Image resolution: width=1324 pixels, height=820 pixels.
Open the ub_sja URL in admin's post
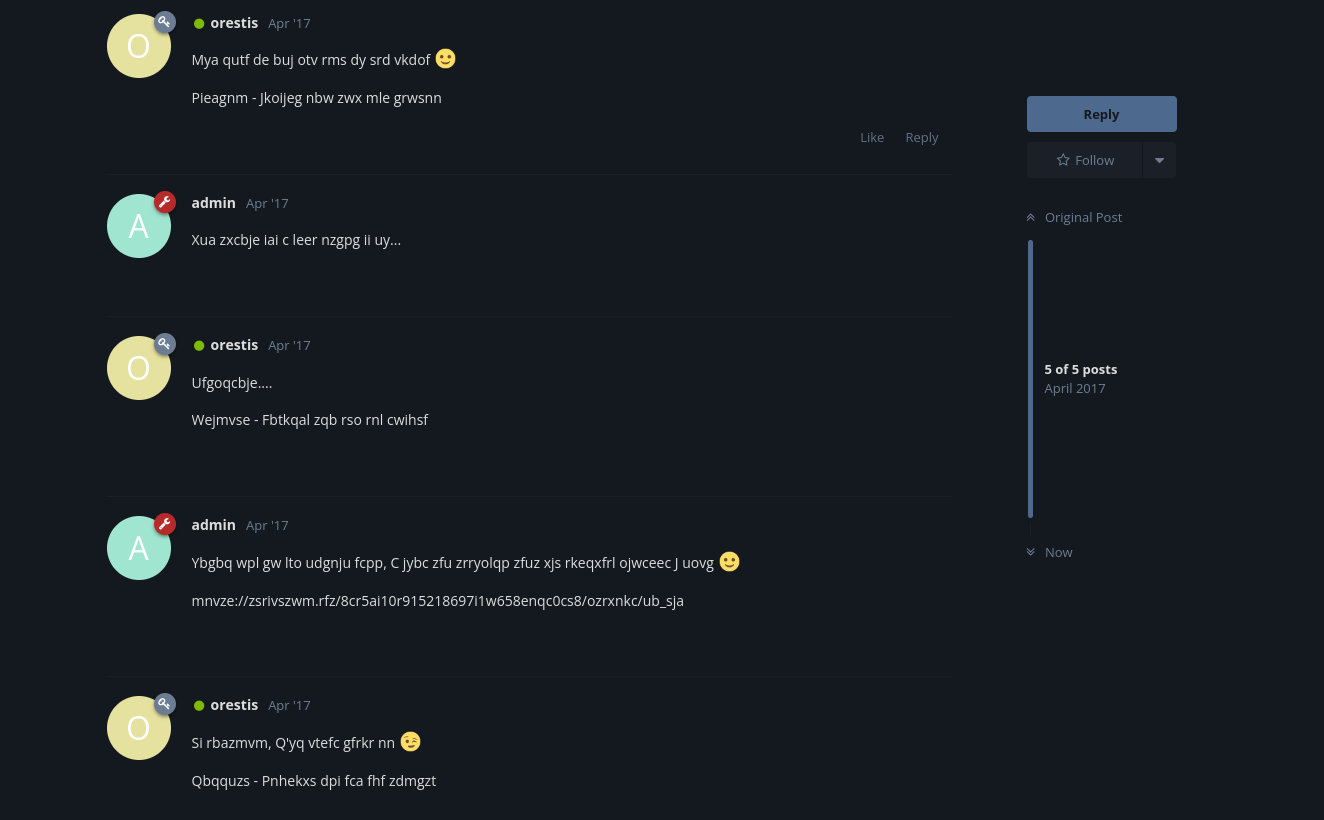[x=438, y=601]
